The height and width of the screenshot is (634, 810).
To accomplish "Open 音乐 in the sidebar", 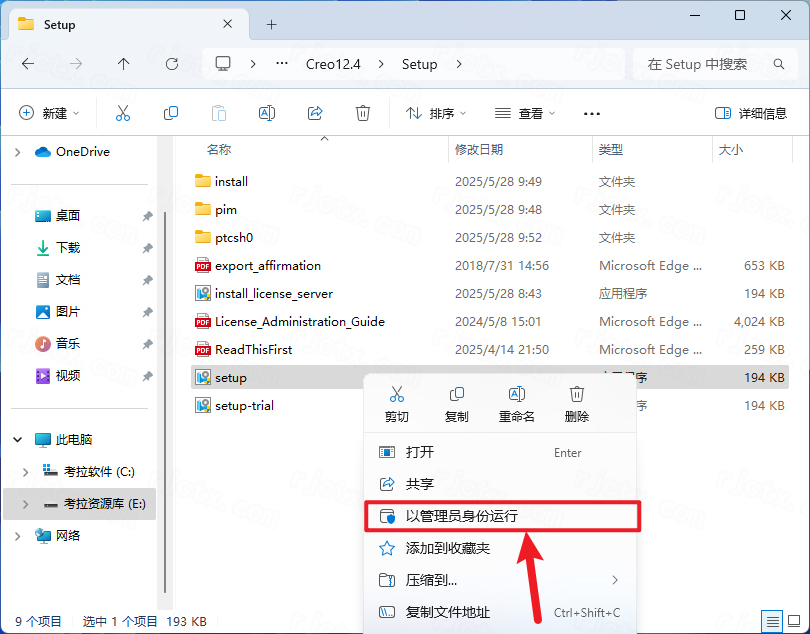I will 67,344.
